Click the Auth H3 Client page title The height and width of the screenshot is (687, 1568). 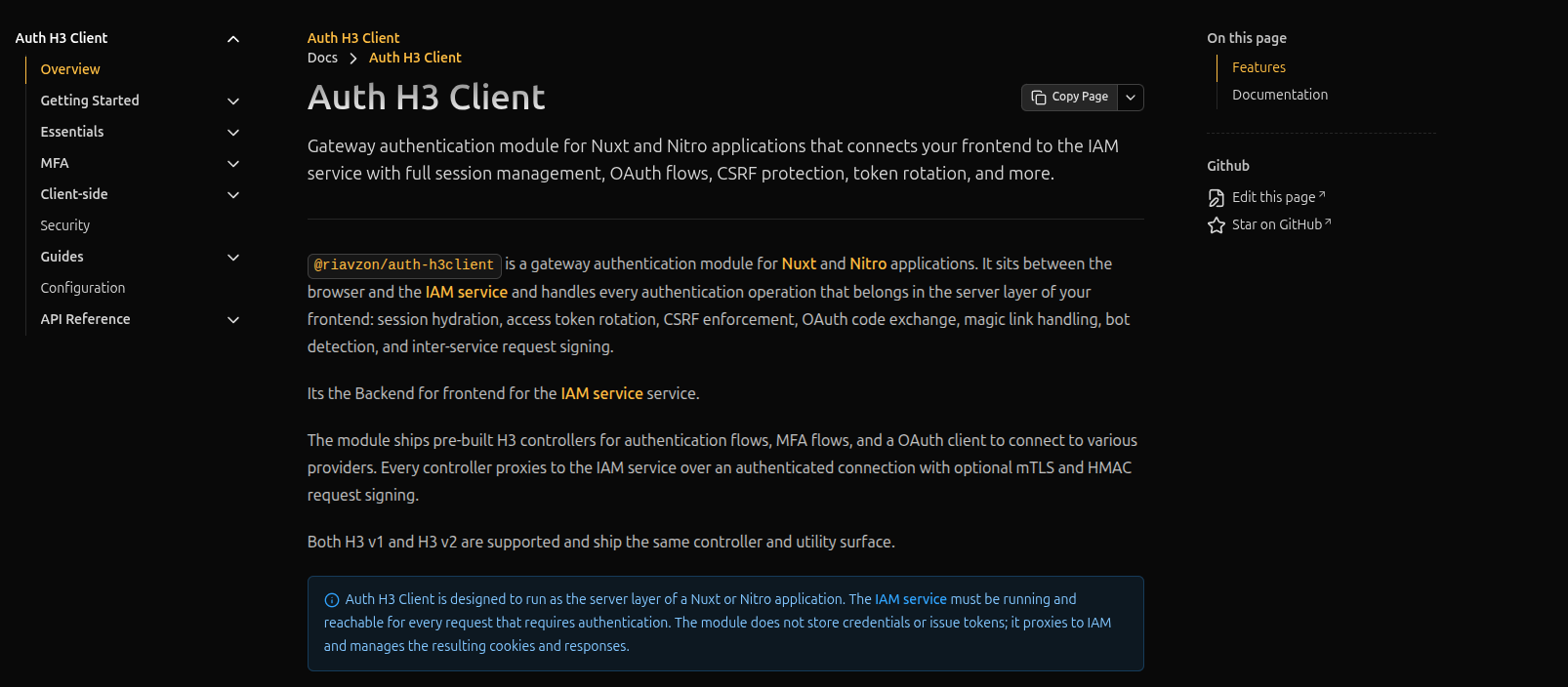pos(427,98)
